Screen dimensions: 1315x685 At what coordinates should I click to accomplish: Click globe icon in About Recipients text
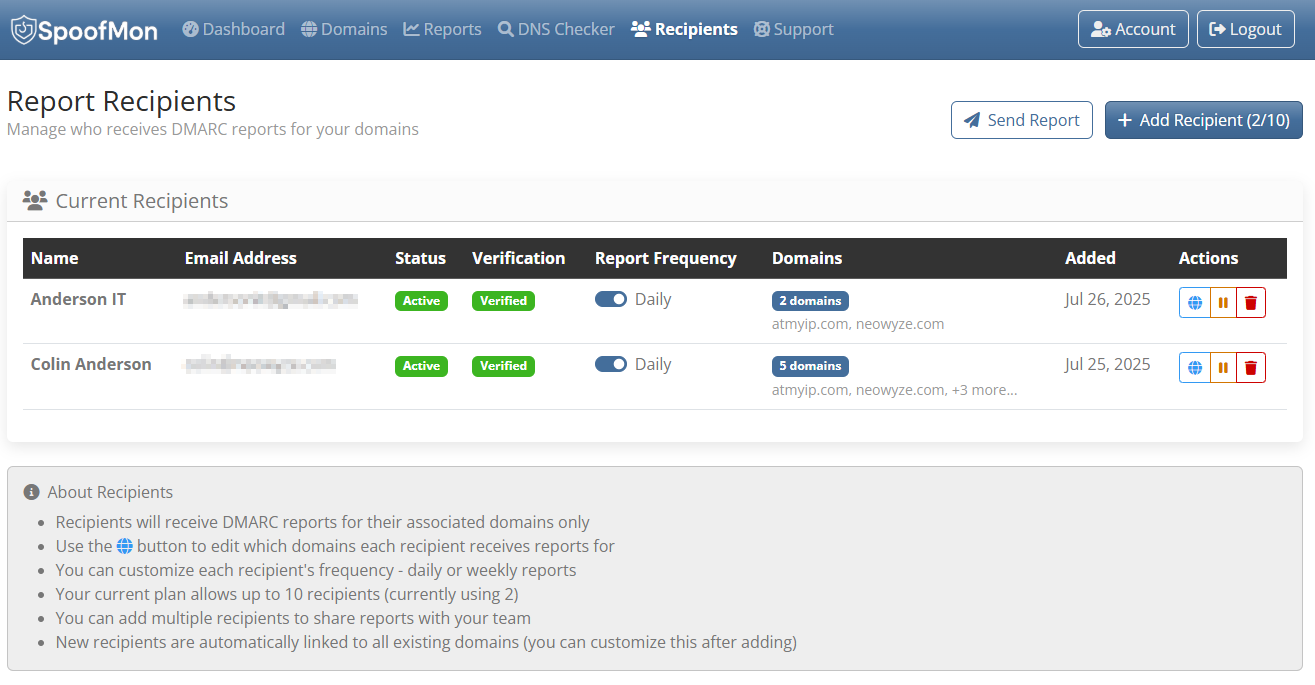point(125,546)
